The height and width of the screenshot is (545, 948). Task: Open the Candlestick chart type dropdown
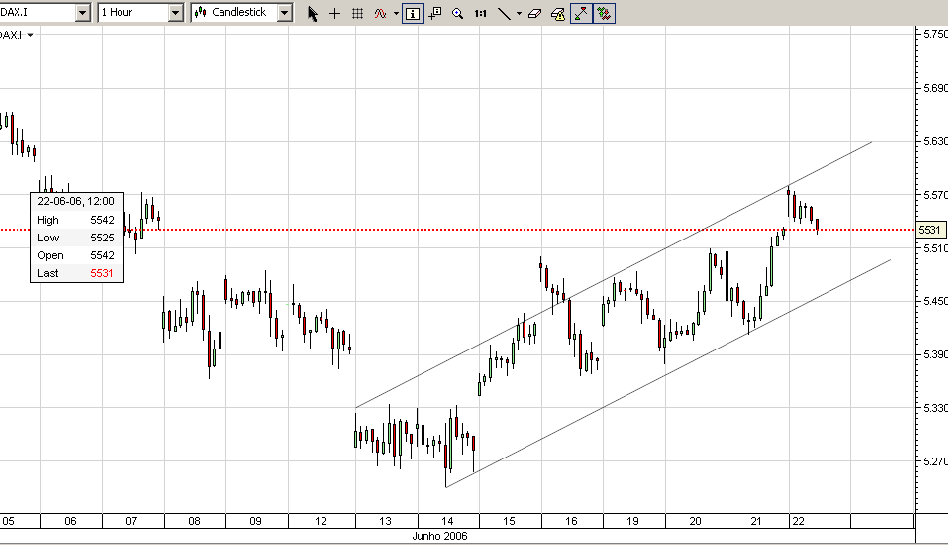click(x=285, y=13)
